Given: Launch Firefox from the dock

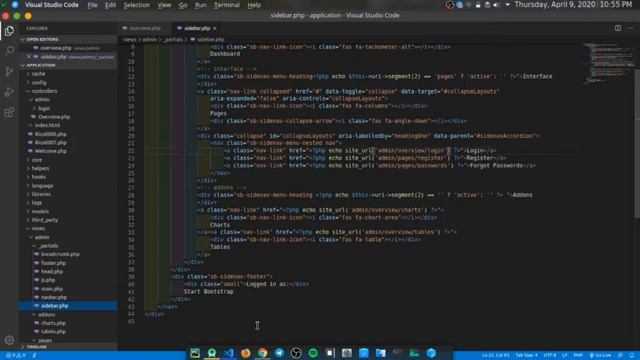Looking at the screenshot, I should click(245, 353).
